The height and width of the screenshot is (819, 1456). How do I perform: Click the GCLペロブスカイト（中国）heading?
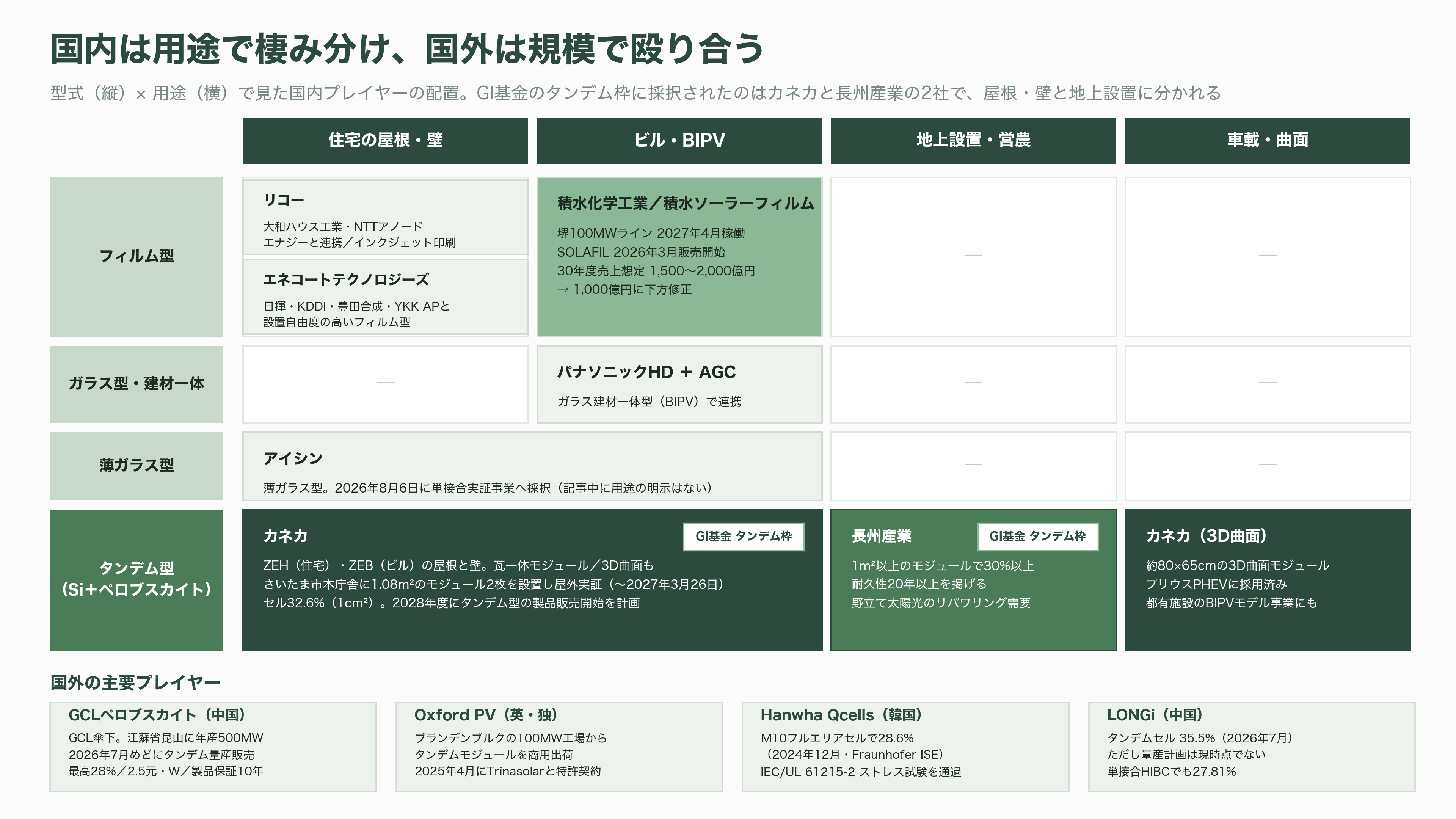pos(157,715)
